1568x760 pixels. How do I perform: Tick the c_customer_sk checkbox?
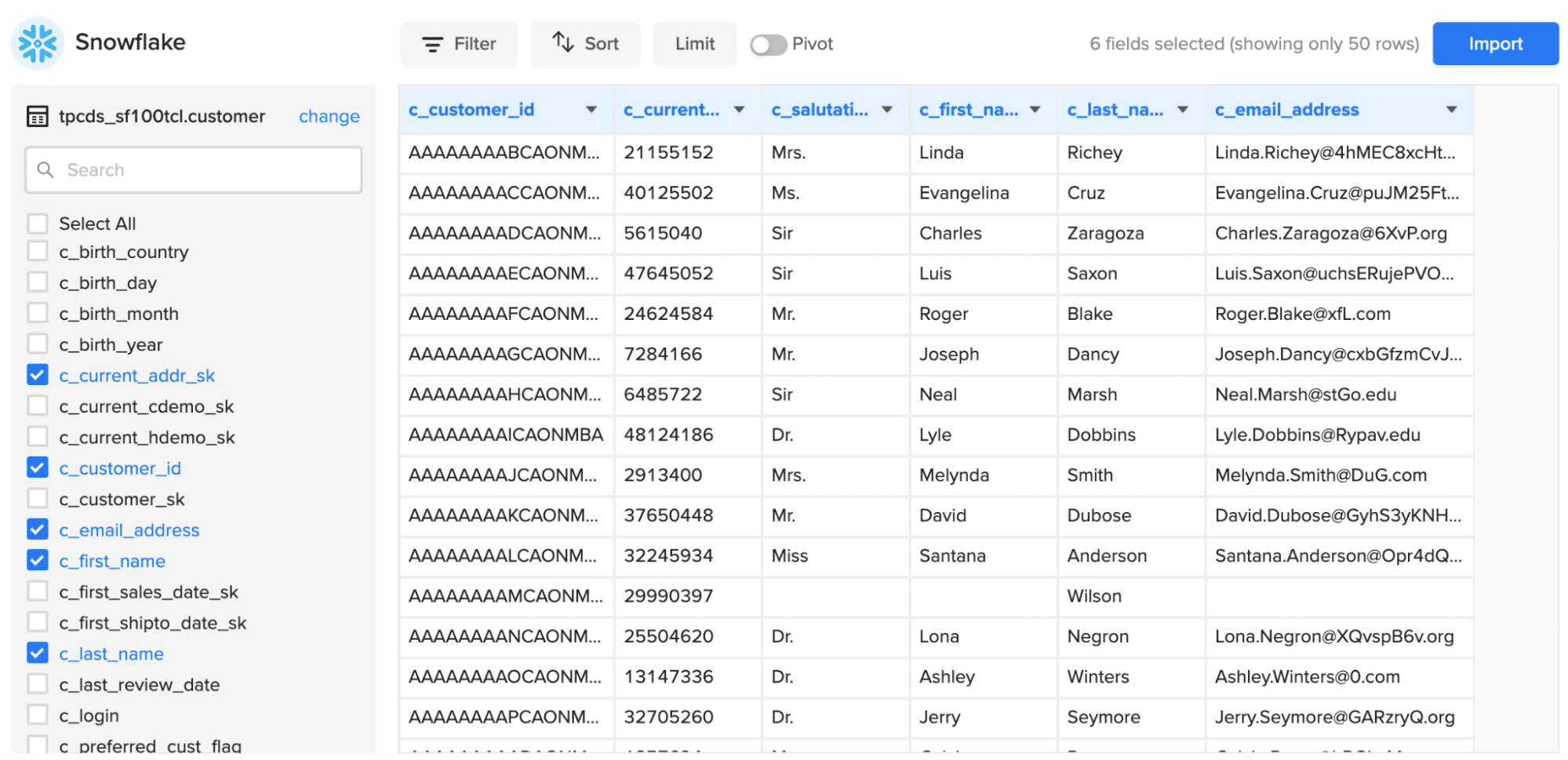[x=38, y=499]
